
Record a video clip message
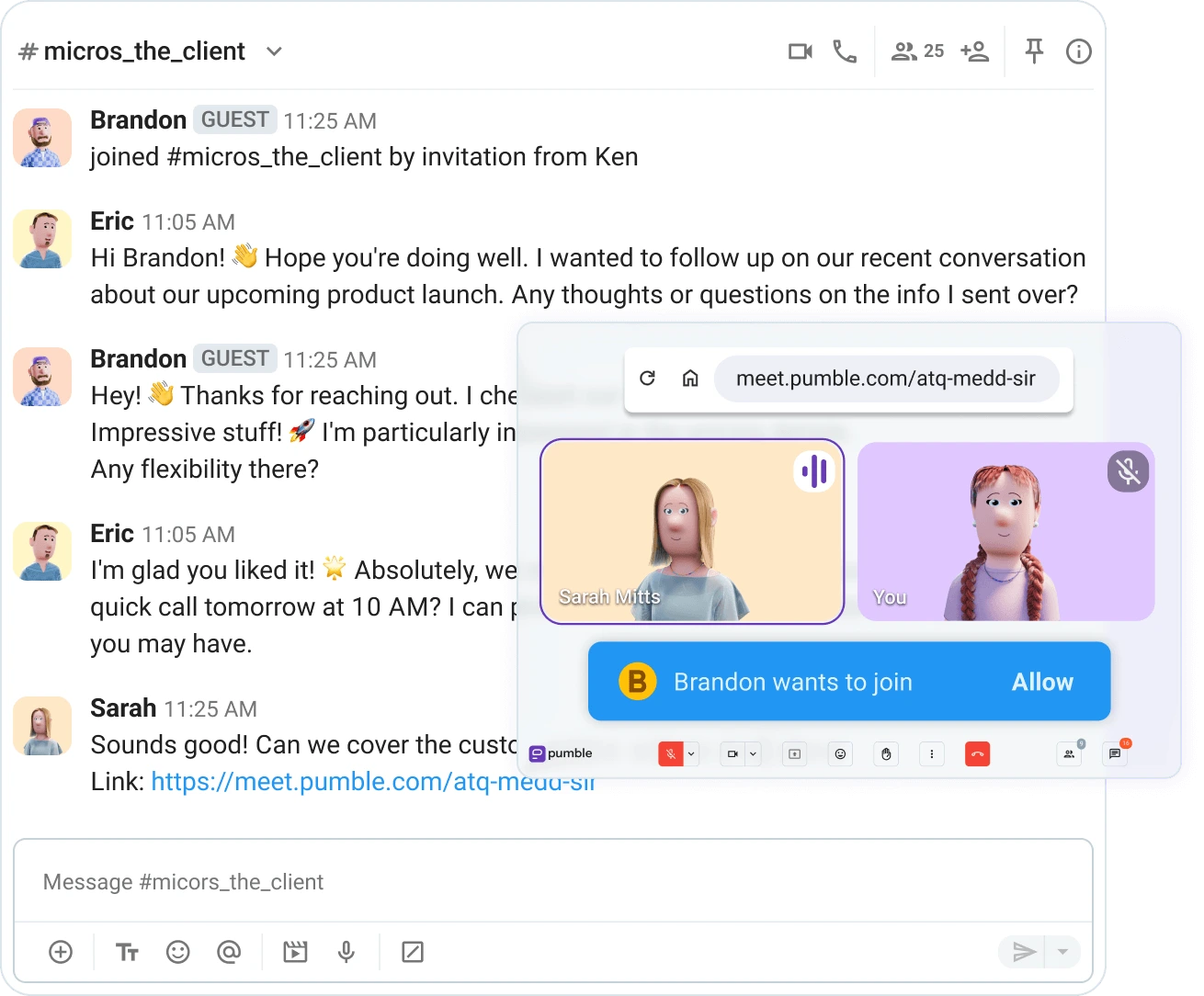click(x=295, y=952)
